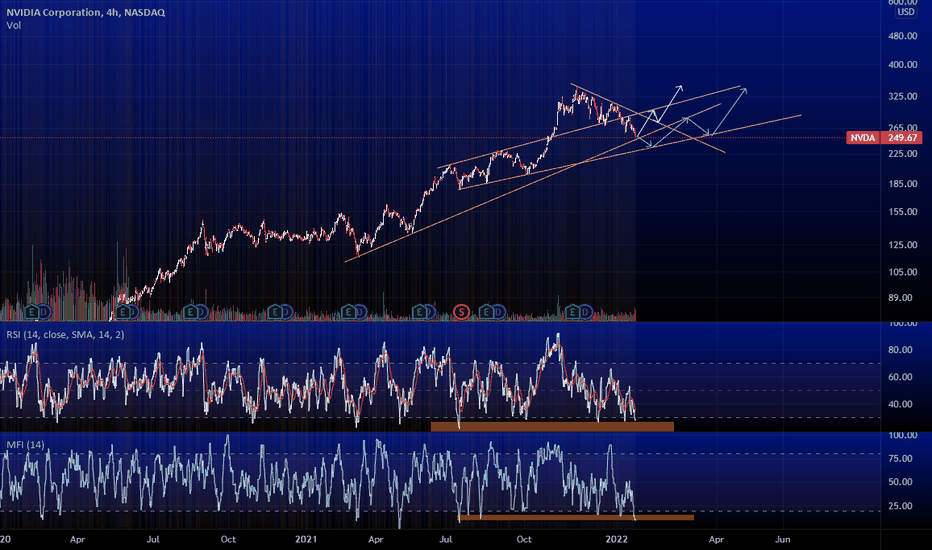Click the 125.00 price axis label

click(x=902, y=245)
